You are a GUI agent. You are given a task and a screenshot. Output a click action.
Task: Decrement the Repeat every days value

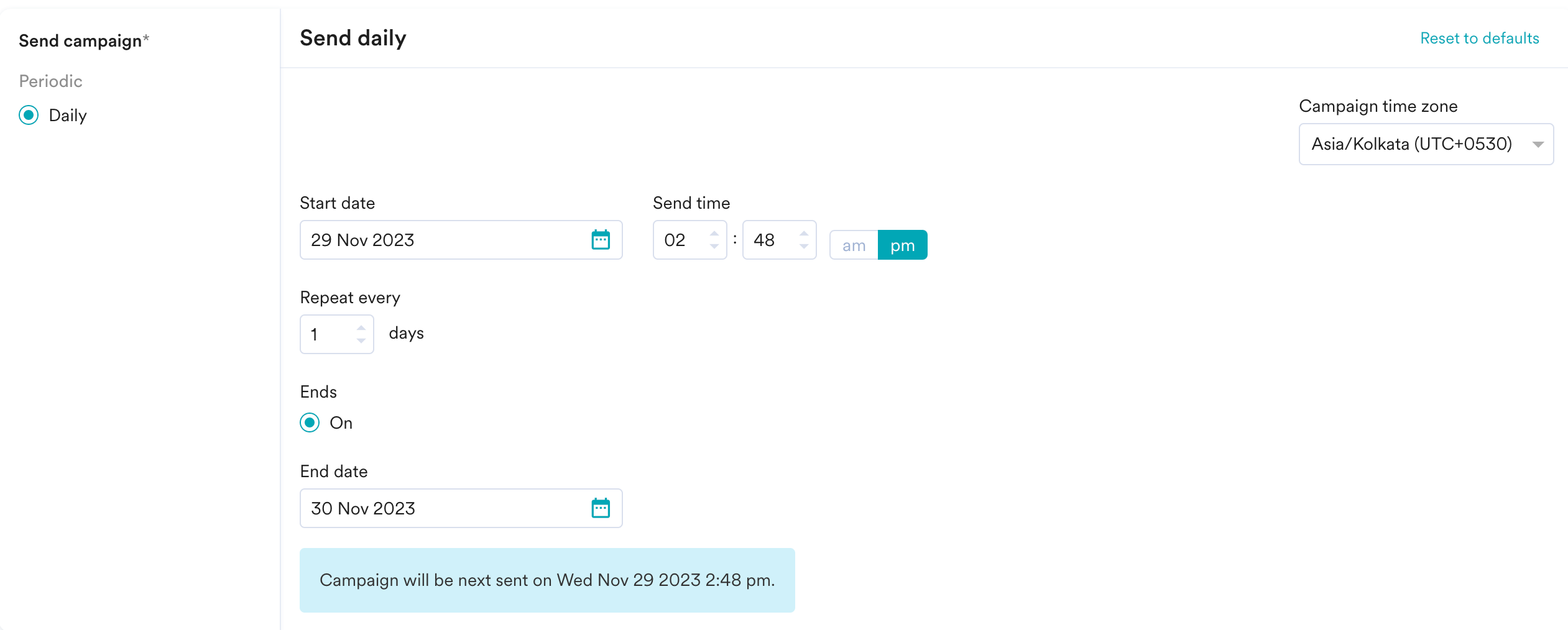click(361, 341)
